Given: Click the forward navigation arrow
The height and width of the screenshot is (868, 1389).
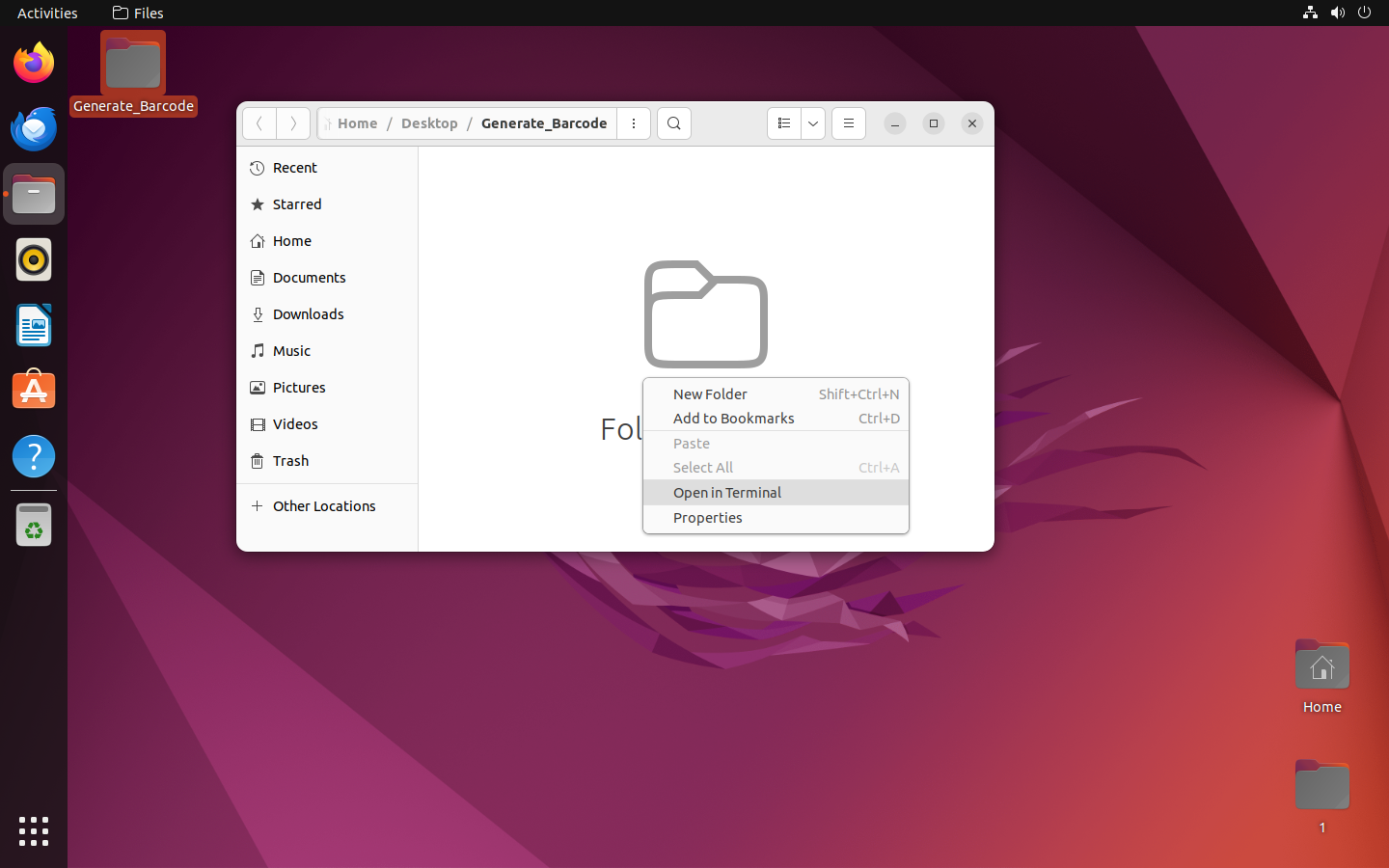Looking at the screenshot, I should tap(293, 123).
